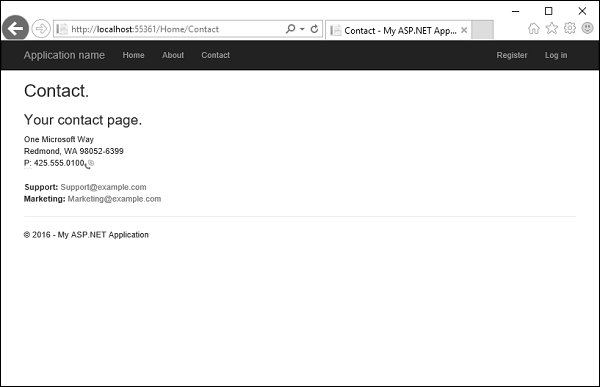Expand the address bar autocomplete dropdown arrow
The height and width of the screenshot is (387, 600).
coord(302,29)
